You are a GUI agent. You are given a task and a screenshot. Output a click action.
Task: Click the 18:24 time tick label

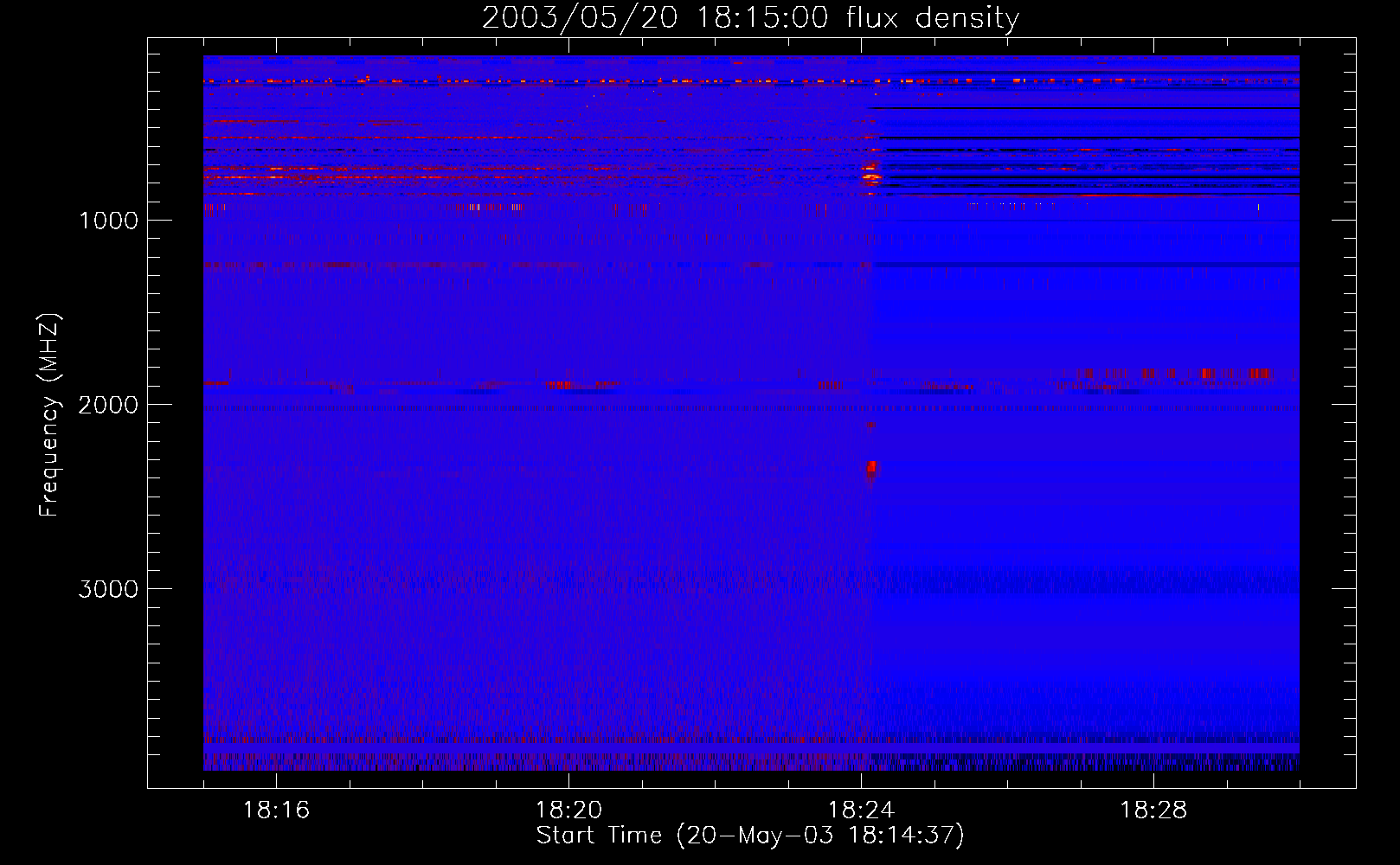[x=861, y=811]
